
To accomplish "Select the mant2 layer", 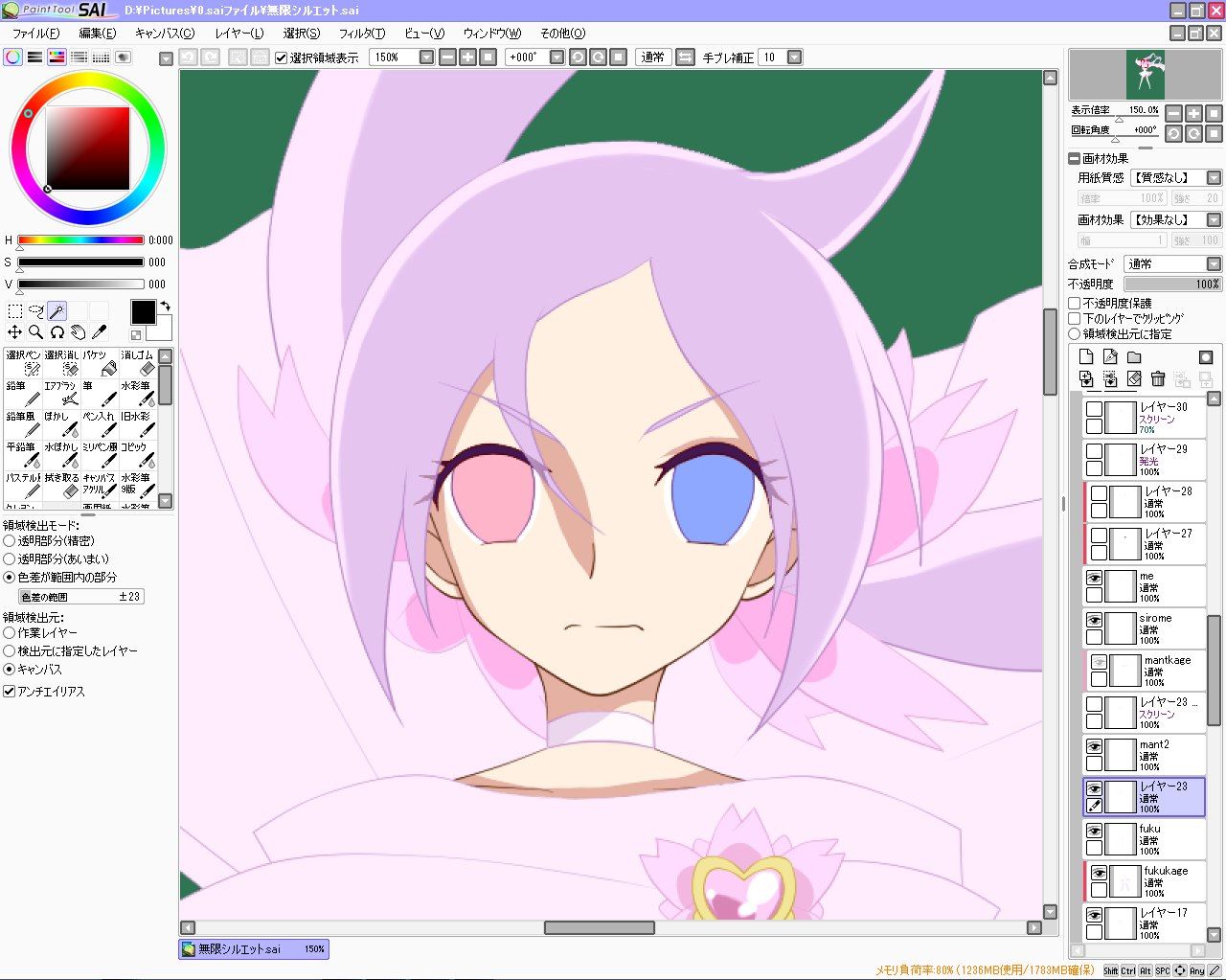I will click(1145, 755).
